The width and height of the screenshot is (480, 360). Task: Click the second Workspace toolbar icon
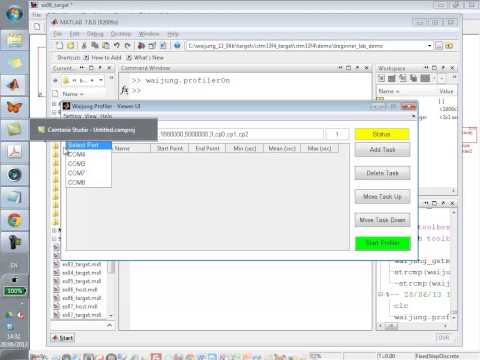(392, 78)
